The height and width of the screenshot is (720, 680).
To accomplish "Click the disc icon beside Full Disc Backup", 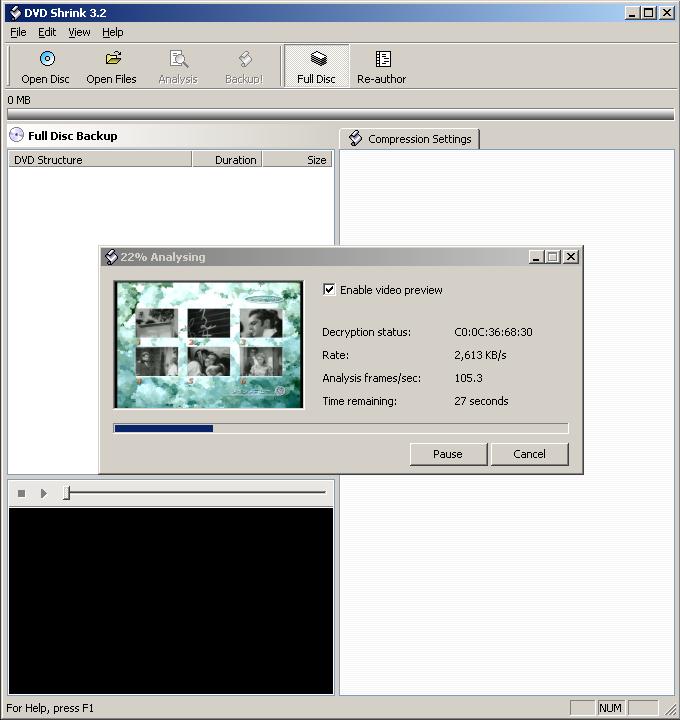I will (16, 135).
